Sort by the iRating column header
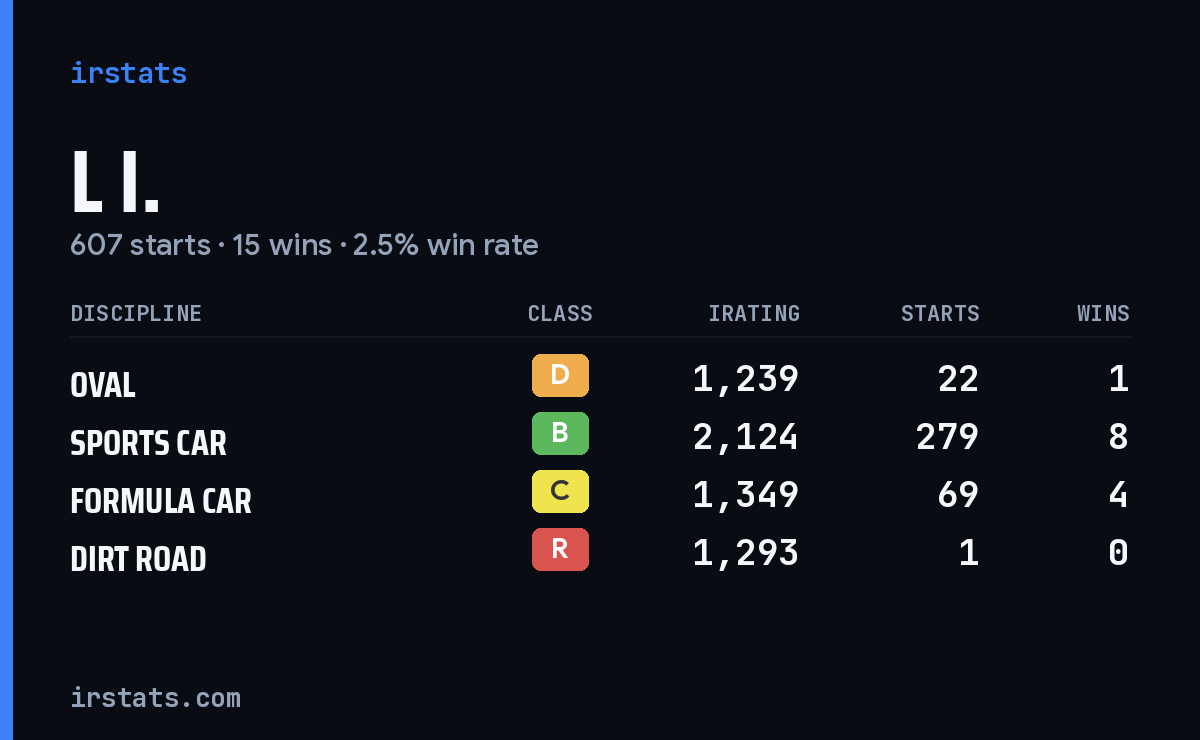Screen dimensions: 1200x740 click(754, 313)
